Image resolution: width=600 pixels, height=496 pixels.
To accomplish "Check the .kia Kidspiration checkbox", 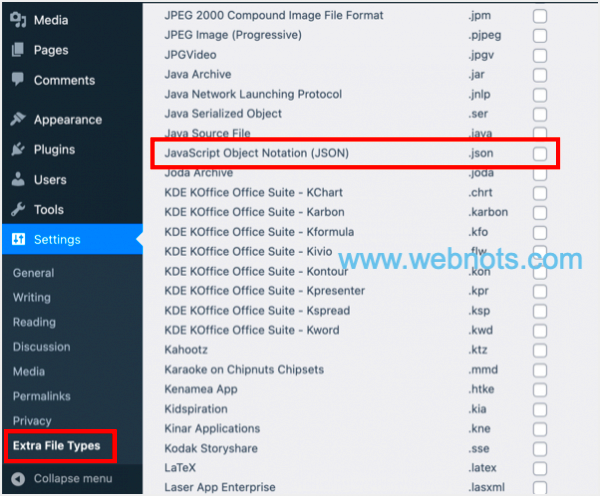I will coord(540,410).
